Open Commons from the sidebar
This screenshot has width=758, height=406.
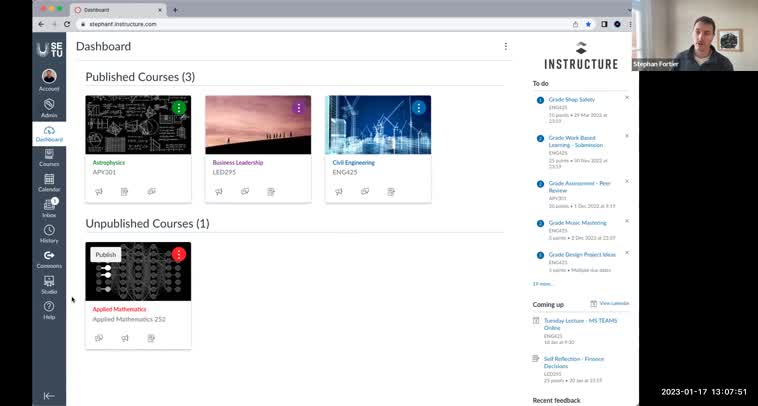49,260
